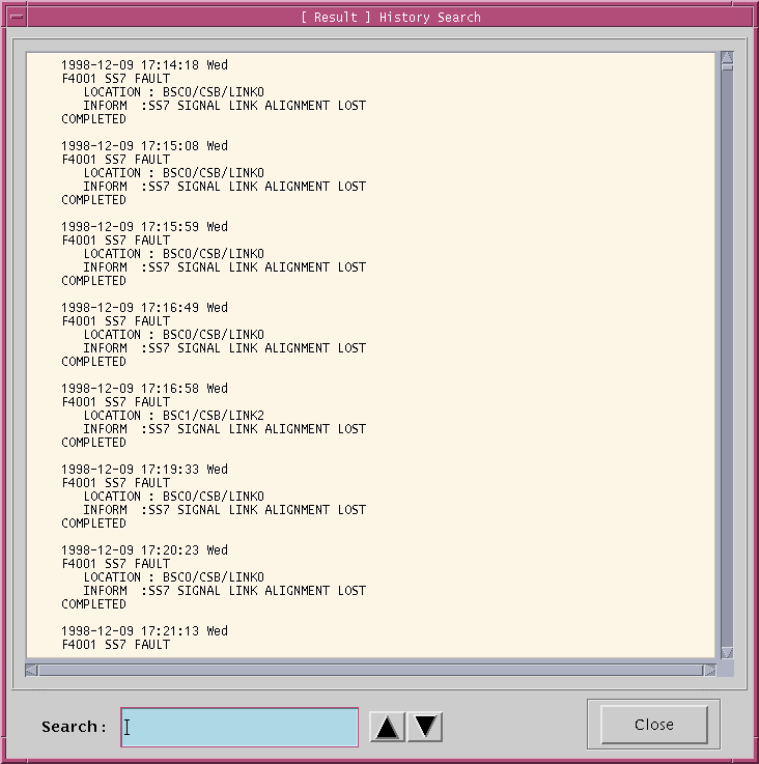Select timestamp 1998-12-09 17:21:13 Wed
Viewport: 759px width, 764px height.
[x=144, y=631]
